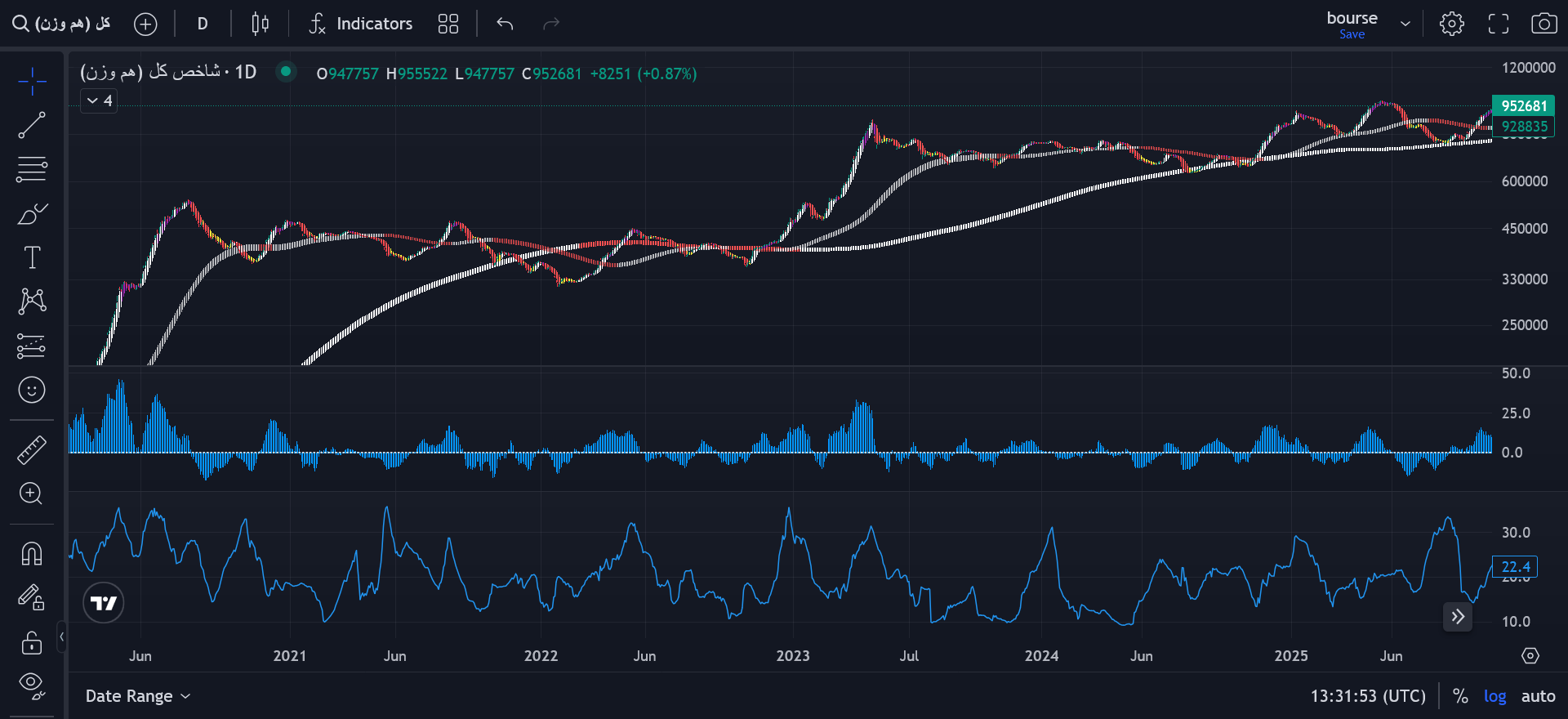Select the ruler measure tool

(x=32, y=449)
